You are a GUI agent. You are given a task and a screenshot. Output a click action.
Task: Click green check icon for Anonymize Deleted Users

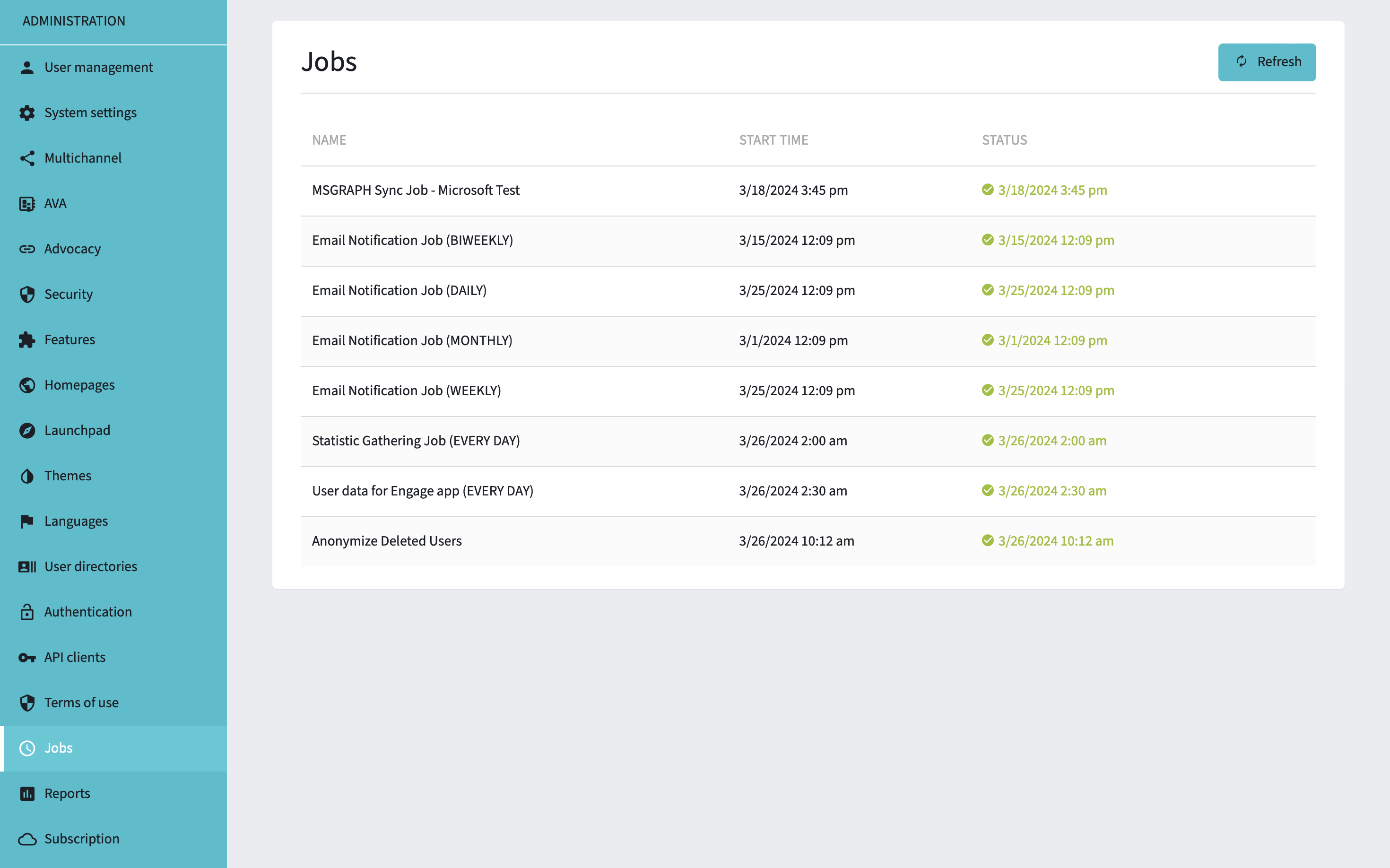(988, 540)
